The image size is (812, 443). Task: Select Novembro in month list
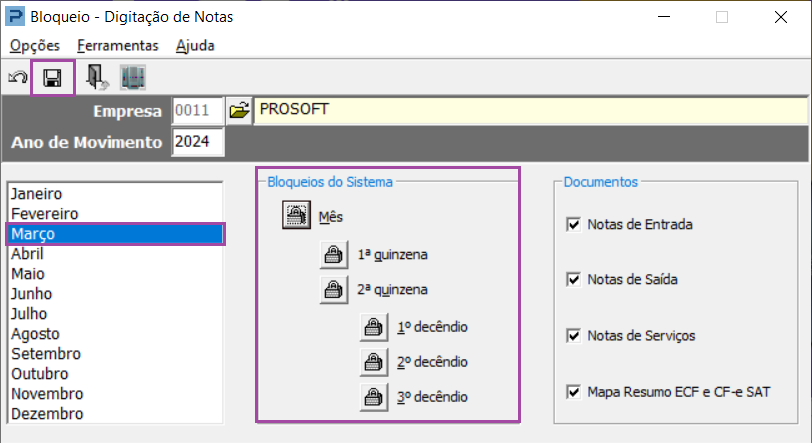point(115,394)
